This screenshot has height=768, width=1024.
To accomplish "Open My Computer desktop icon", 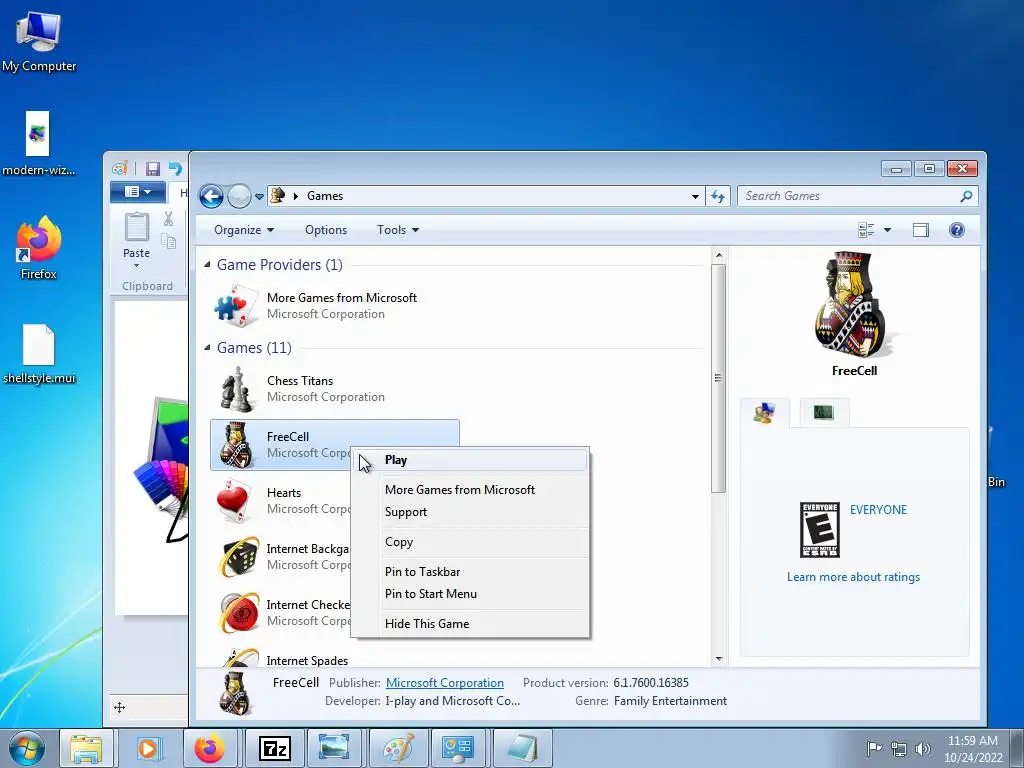I will click(x=39, y=42).
